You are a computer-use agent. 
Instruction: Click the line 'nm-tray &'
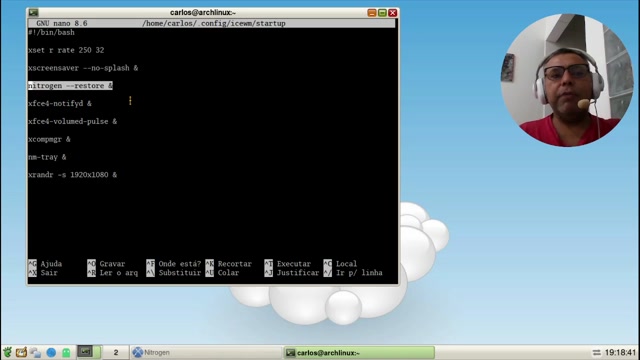pyautogui.click(x=47, y=157)
